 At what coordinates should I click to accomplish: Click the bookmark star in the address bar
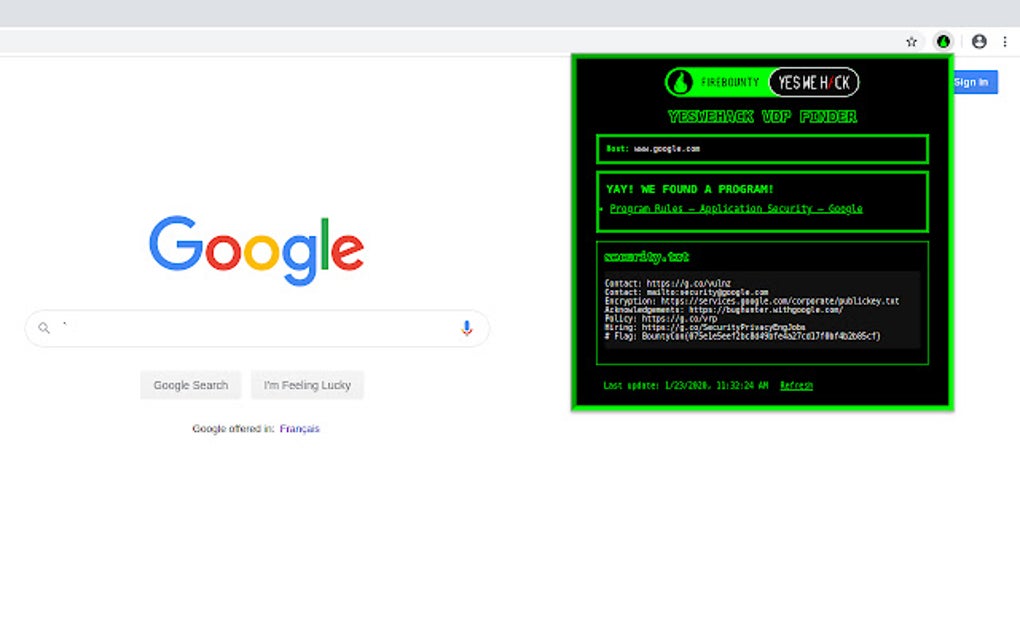[x=911, y=41]
